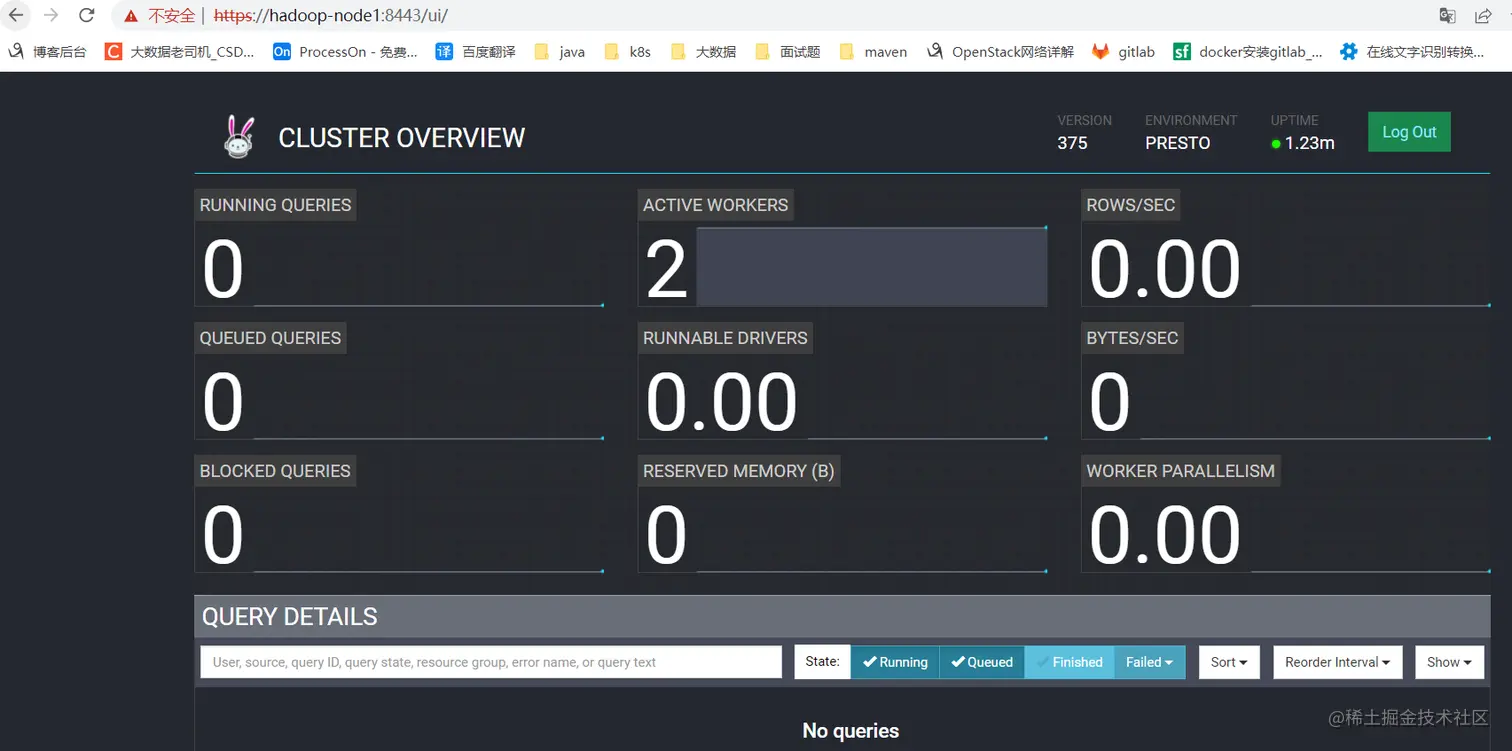
Task: Open the Sort dropdown
Action: point(1229,662)
